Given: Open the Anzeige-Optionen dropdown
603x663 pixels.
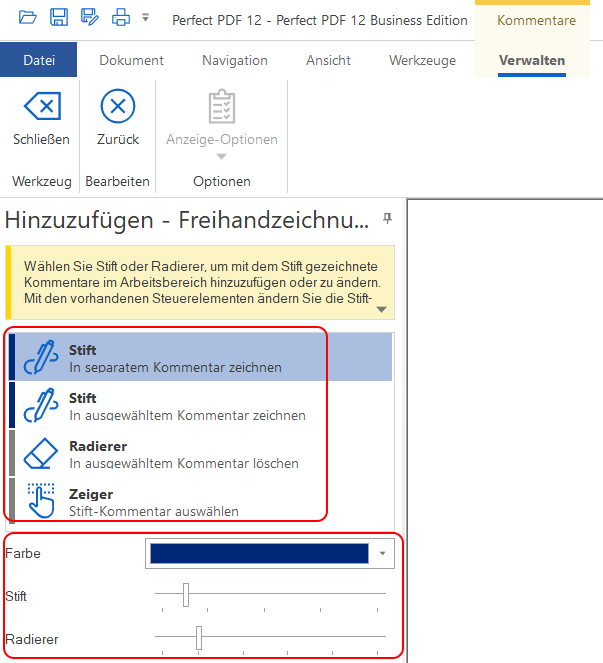Looking at the screenshot, I should (222, 125).
